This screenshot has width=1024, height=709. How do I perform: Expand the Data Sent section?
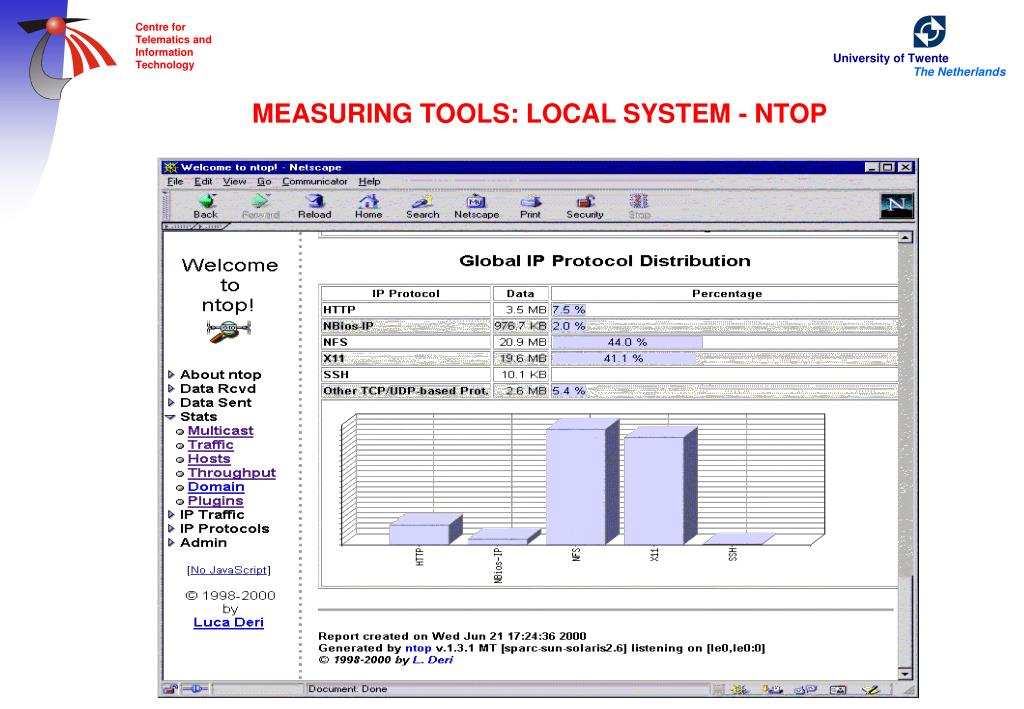(x=171, y=403)
